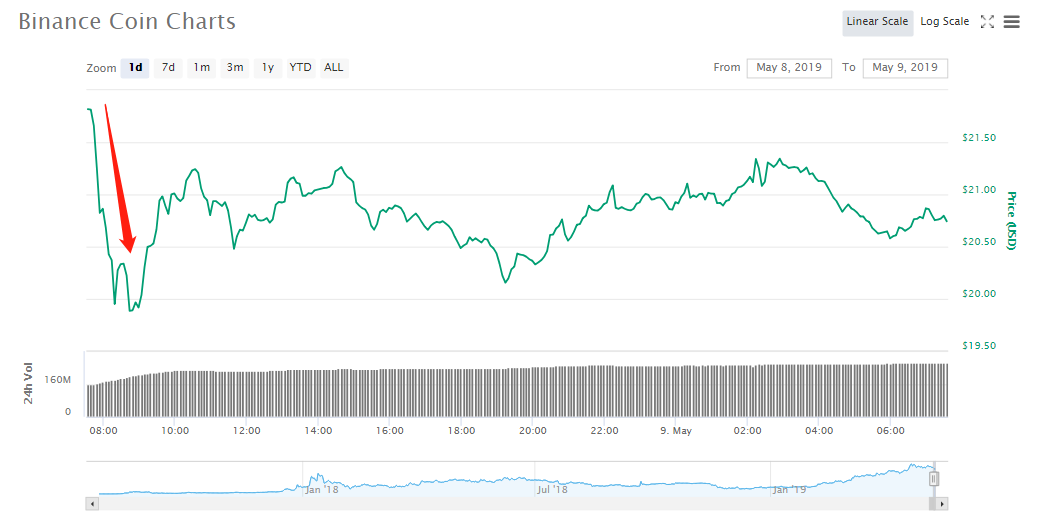
Task: Select the ALL zoom range
Action: [x=334, y=68]
